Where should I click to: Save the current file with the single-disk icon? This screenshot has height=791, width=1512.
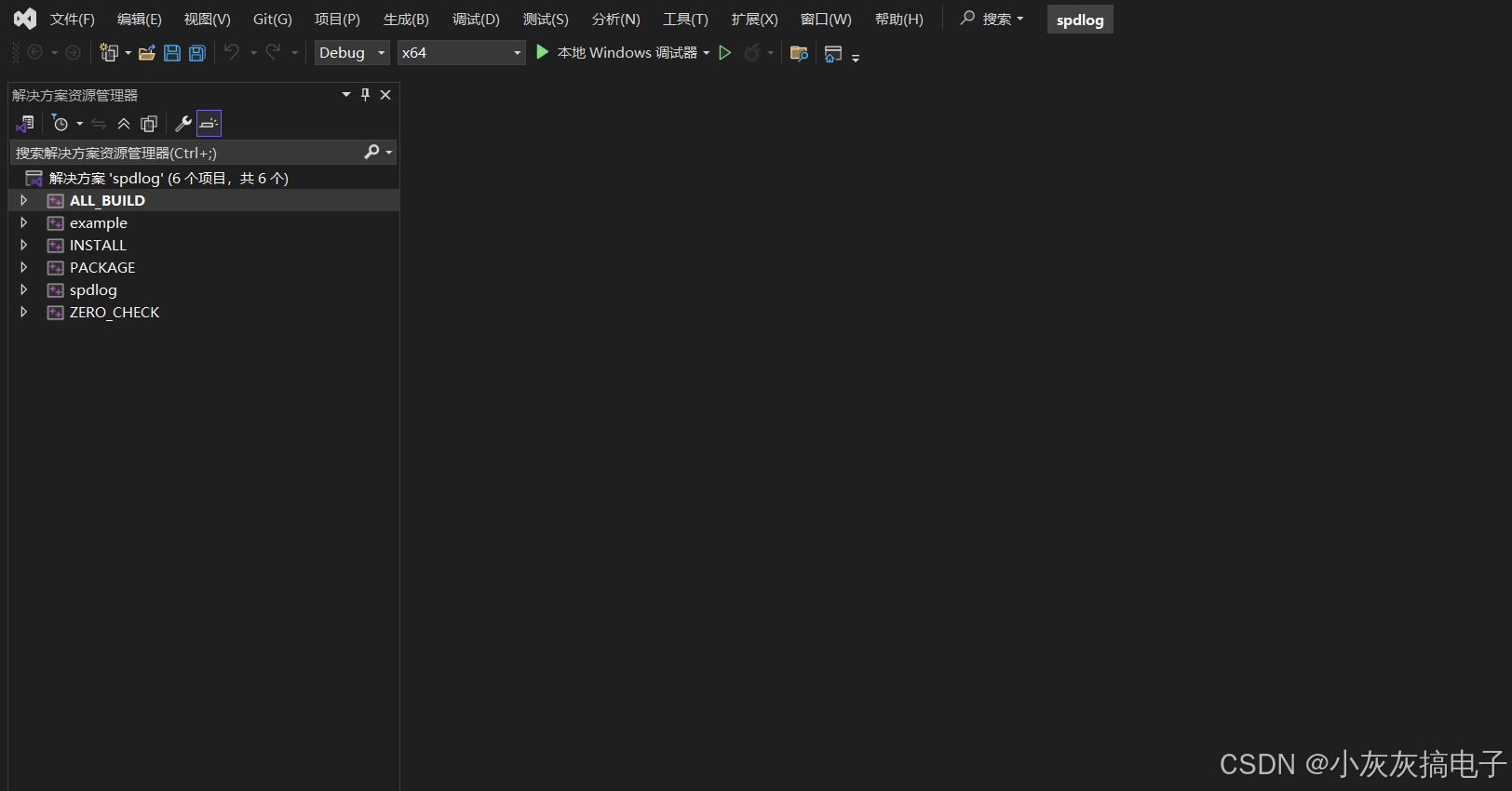[x=172, y=53]
